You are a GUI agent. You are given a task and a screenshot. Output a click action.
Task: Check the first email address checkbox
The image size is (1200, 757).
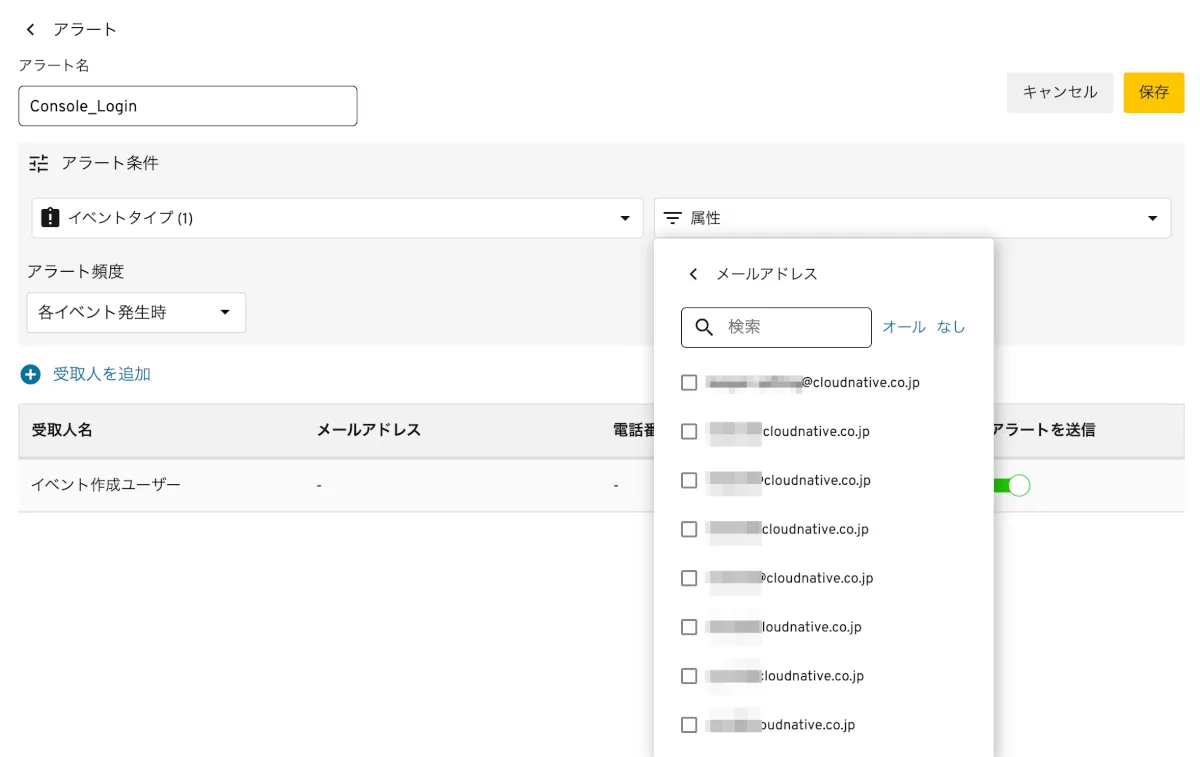[x=689, y=383]
